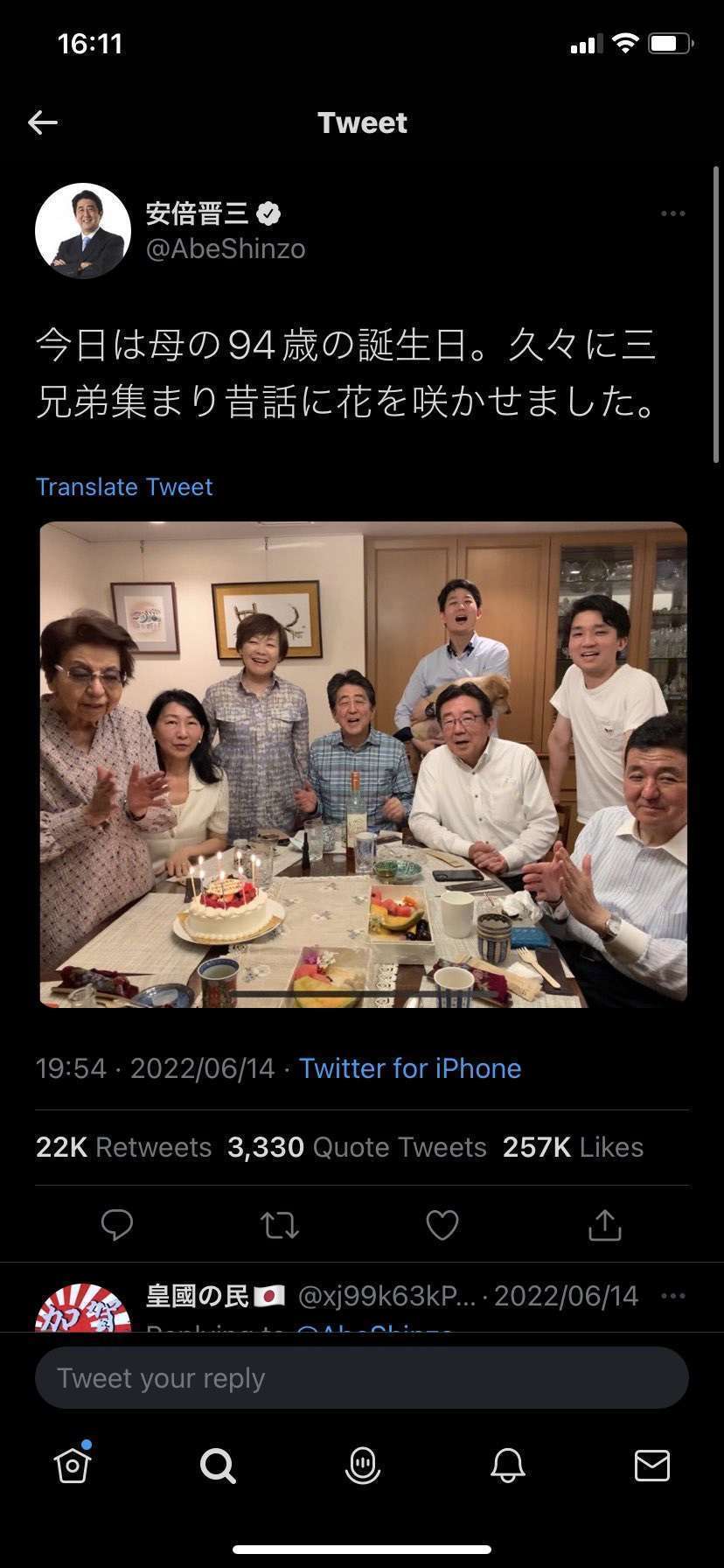Open the Home tab in bottom bar
The width and height of the screenshot is (724, 1568).
point(73,1465)
